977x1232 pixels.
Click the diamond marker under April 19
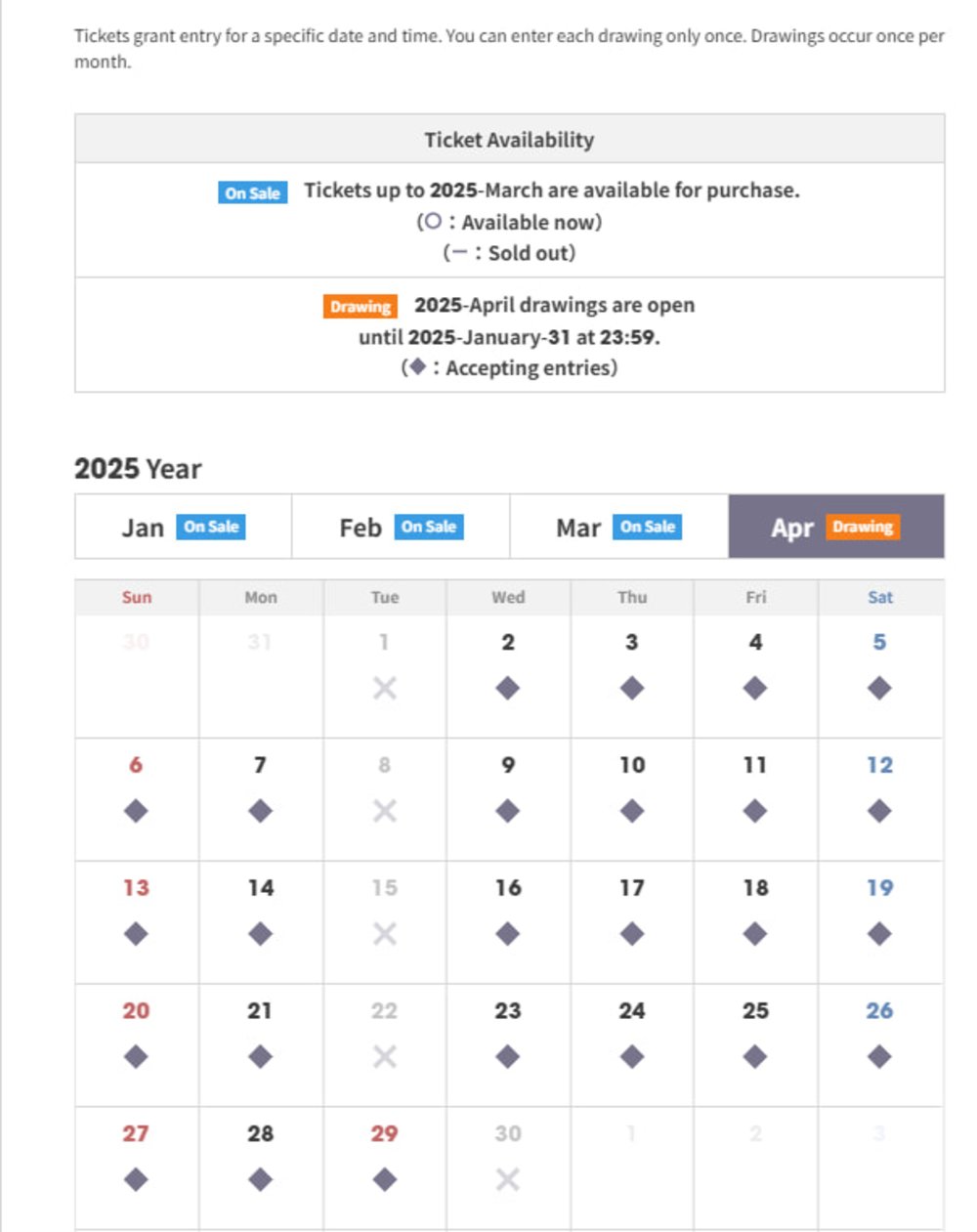coord(879,934)
